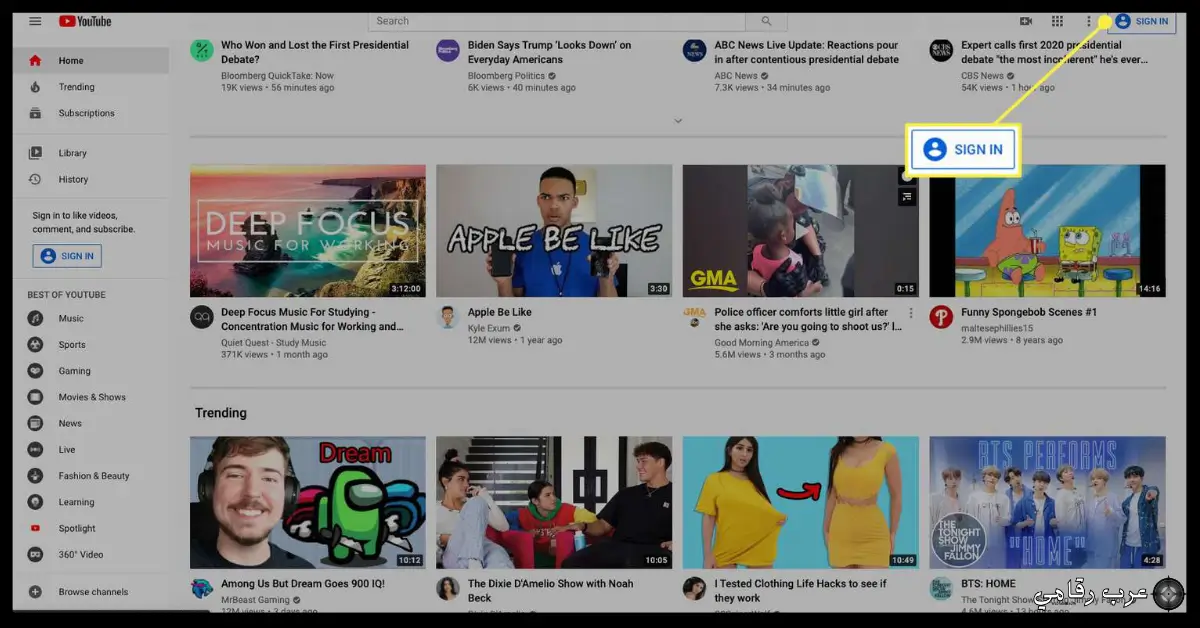Open the create video camera icon
The image size is (1200, 628).
click(x=1026, y=21)
